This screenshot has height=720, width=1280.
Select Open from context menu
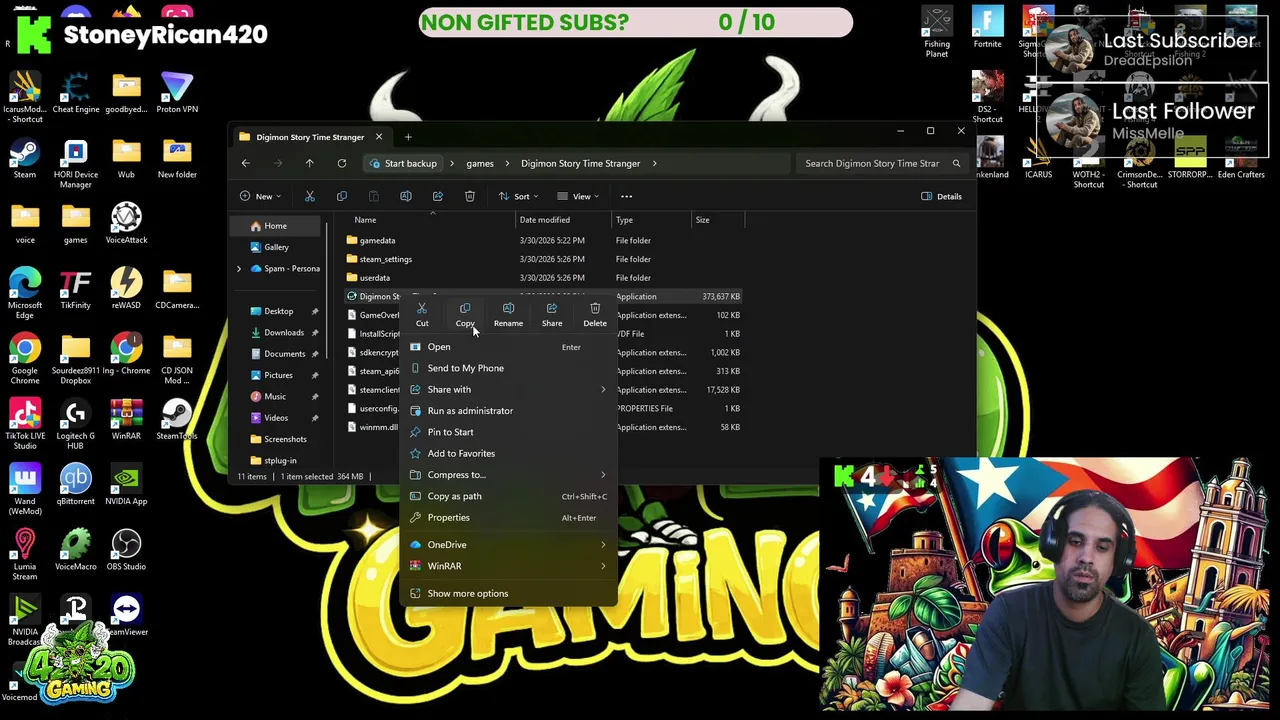[509, 347]
